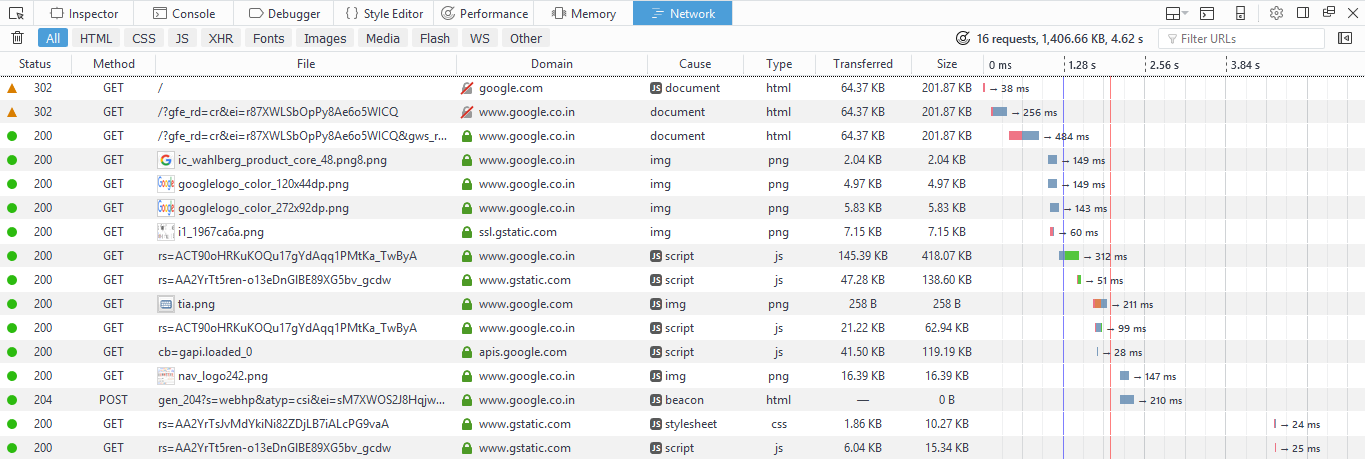Filter requests by WS
Viewport: 1365px width, 475px height.
point(480,38)
